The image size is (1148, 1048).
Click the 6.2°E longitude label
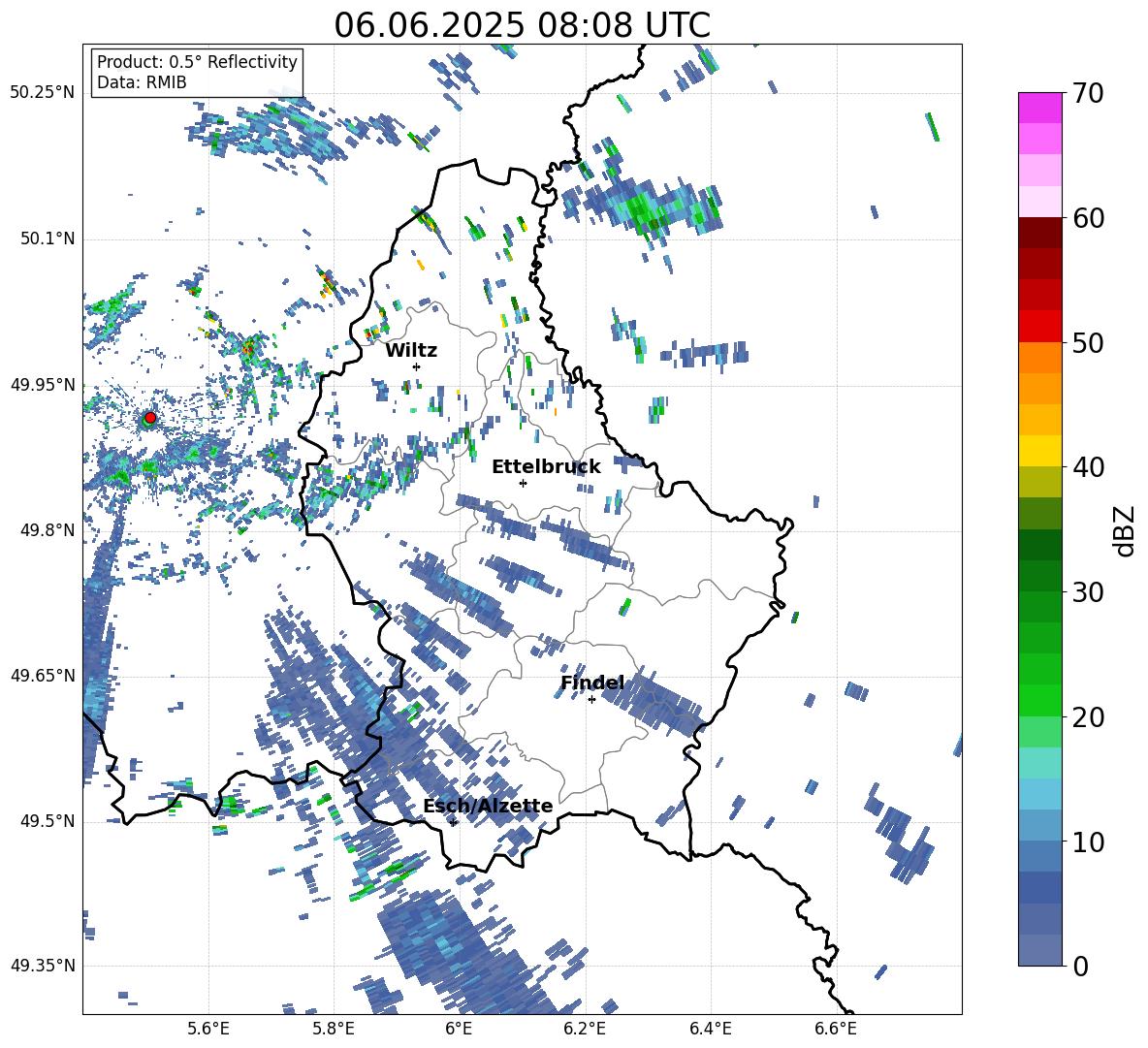tap(585, 1029)
